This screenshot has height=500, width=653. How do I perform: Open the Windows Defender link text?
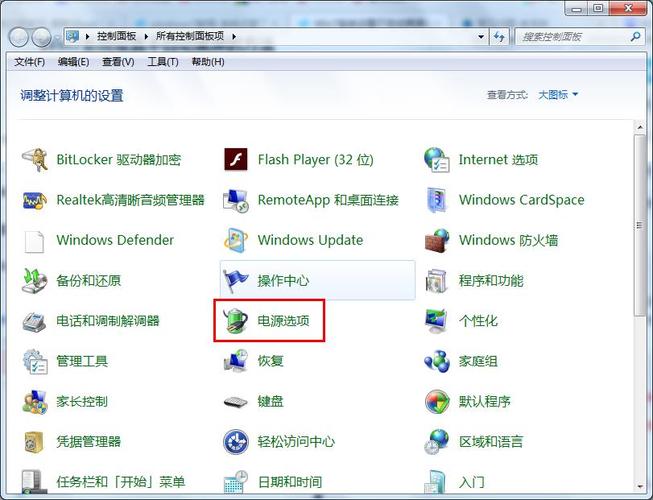[x=115, y=240]
